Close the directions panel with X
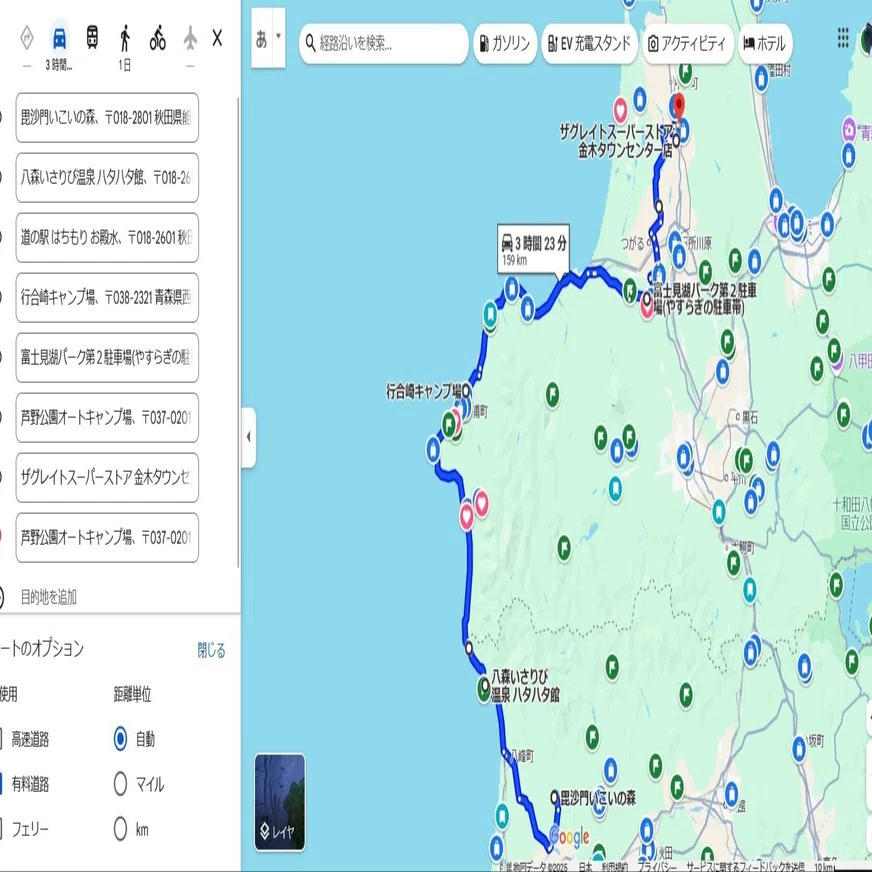The image size is (872, 872). click(x=217, y=38)
